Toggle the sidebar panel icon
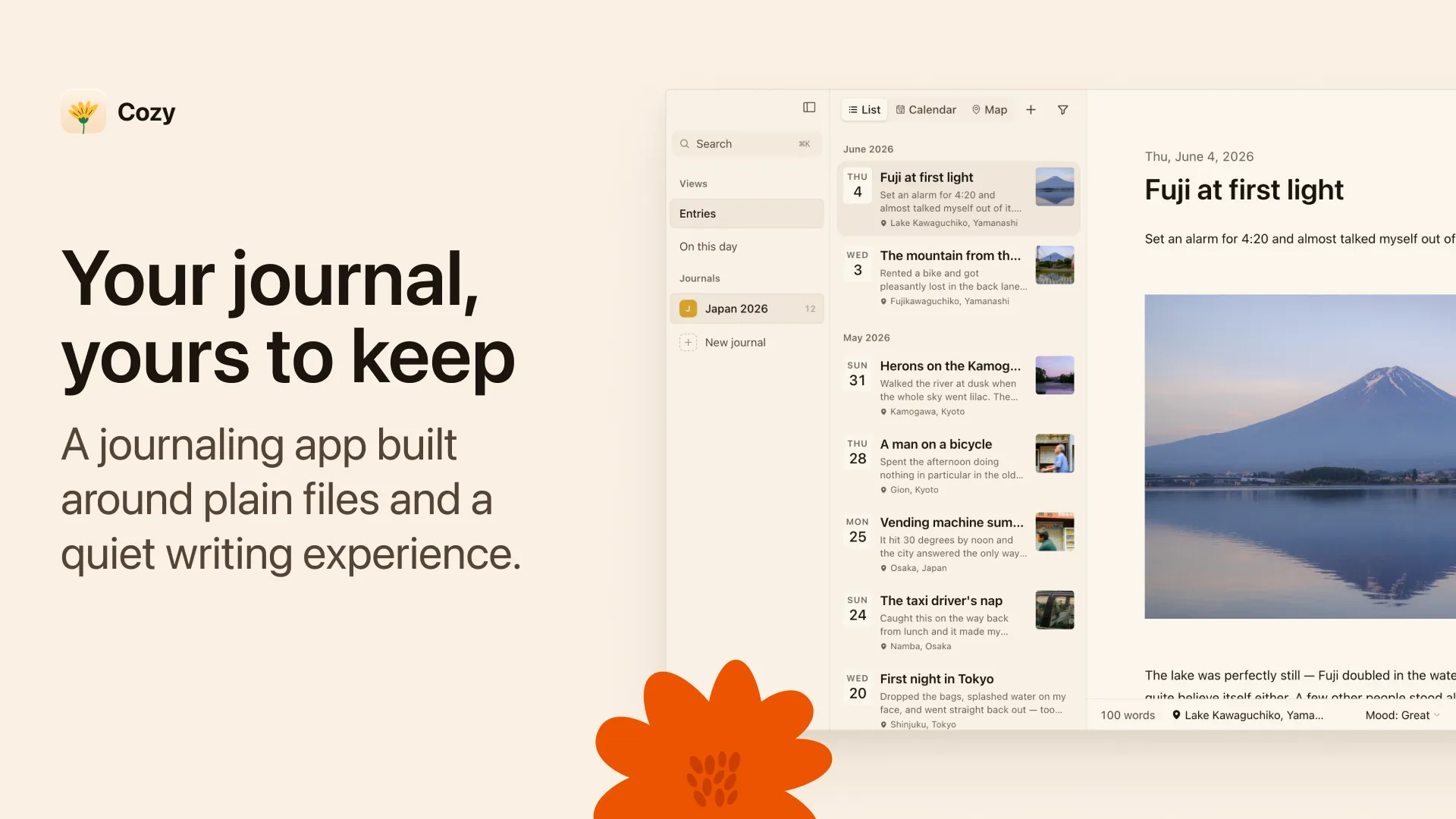Screen dimensions: 1456x819 809,108
